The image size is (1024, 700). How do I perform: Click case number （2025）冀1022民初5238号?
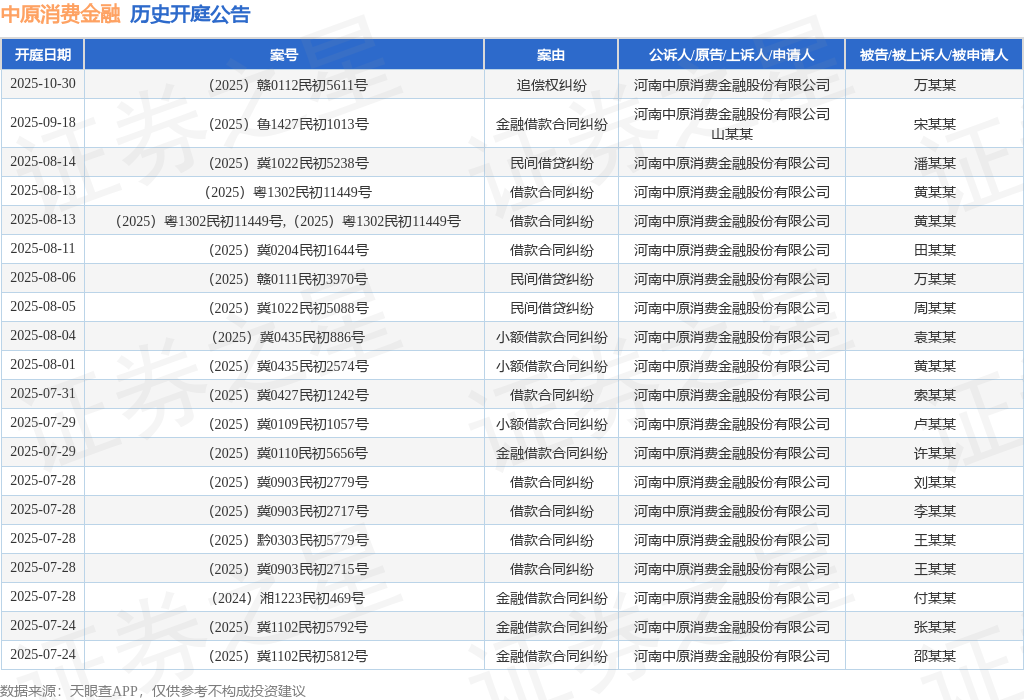[284, 163]
